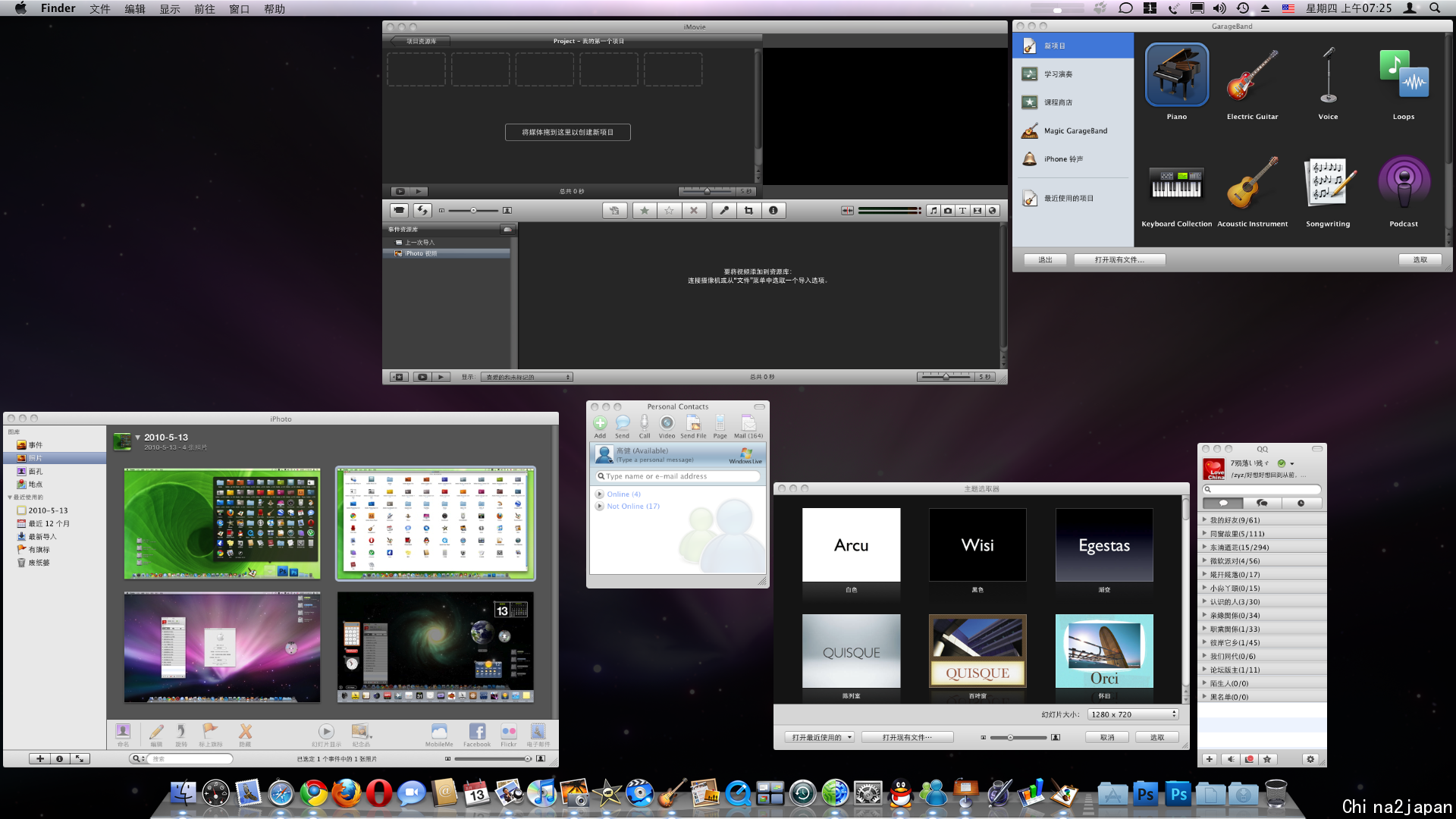The width and height of the screenshot is (1456, 819).
Task: Switch to QQ recent contacts clock tab
Action: [1301, 504]
